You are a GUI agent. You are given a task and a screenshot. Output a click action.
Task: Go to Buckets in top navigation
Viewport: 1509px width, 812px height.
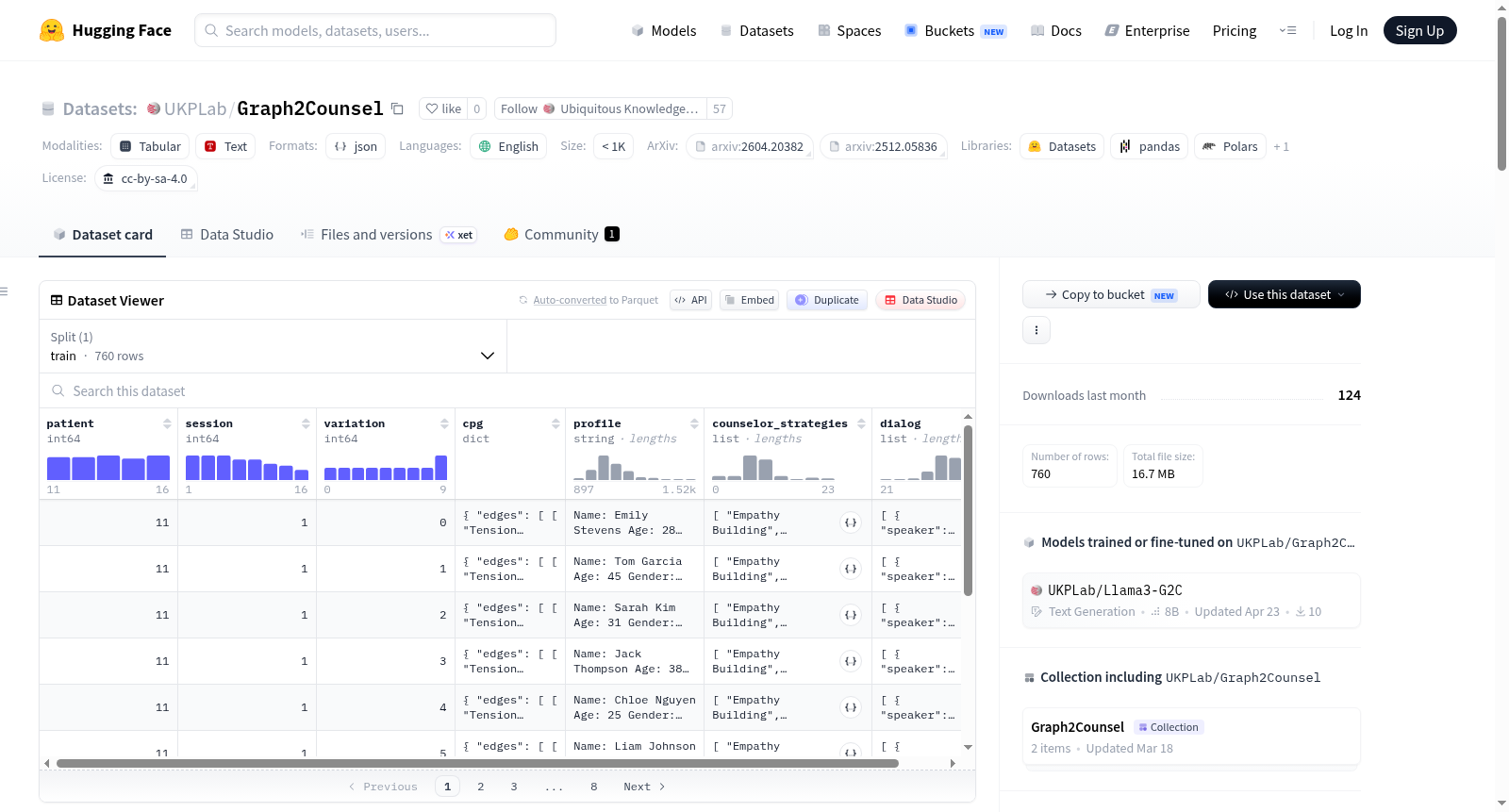pyautogui.click(x=955, y=31)
